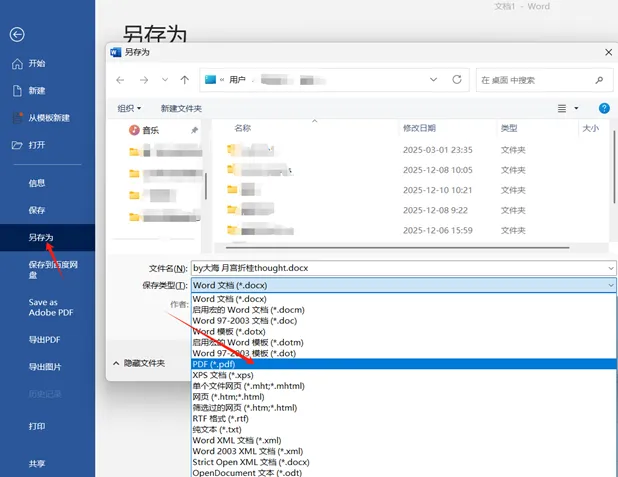The height and width of the screenshot is (477, 618).
Task: Choose 从模板新建 in sidebar
Action: point(49,118)
